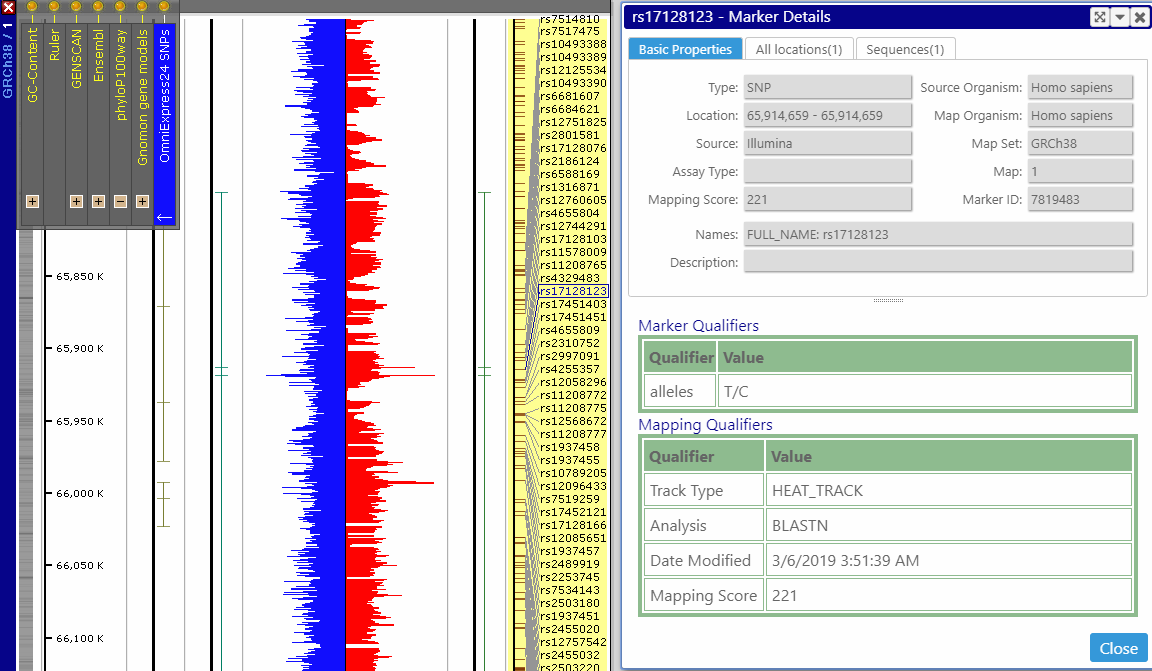Open the Sequences(1) tab
The image size is (1152, 671).
pos(905,49)
